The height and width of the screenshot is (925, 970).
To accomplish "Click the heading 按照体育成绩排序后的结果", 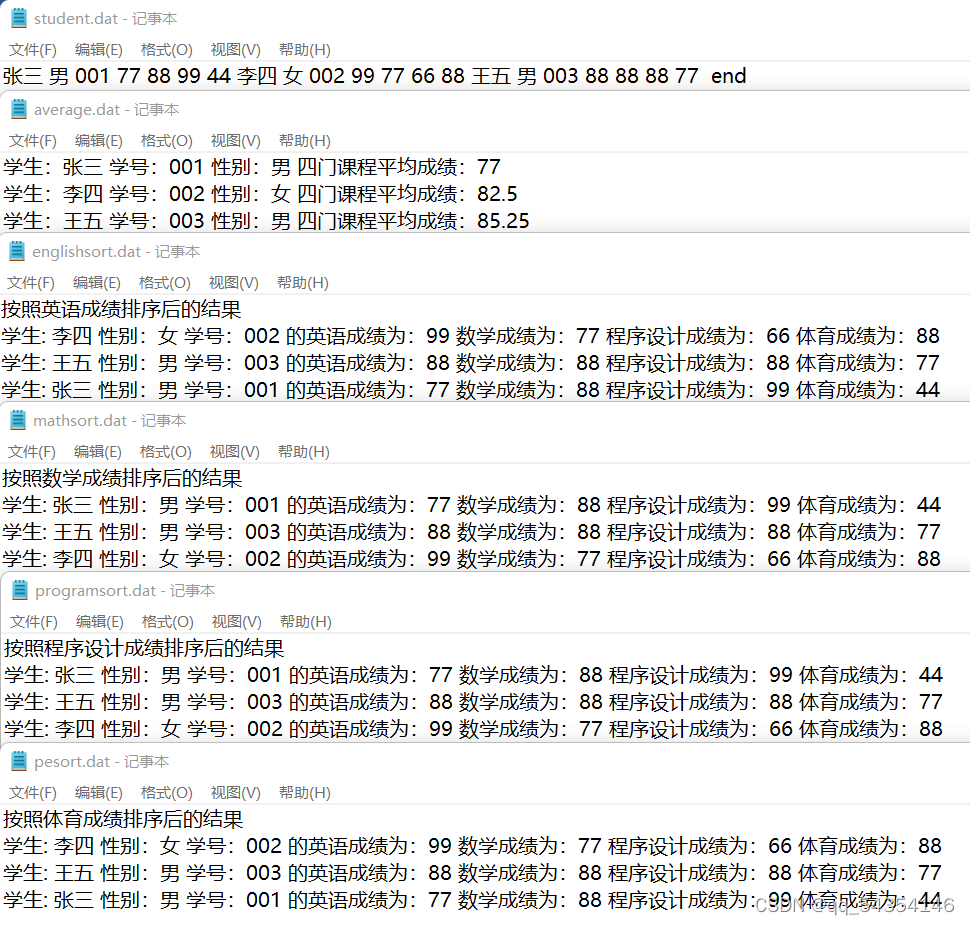I will click(123, 819).
